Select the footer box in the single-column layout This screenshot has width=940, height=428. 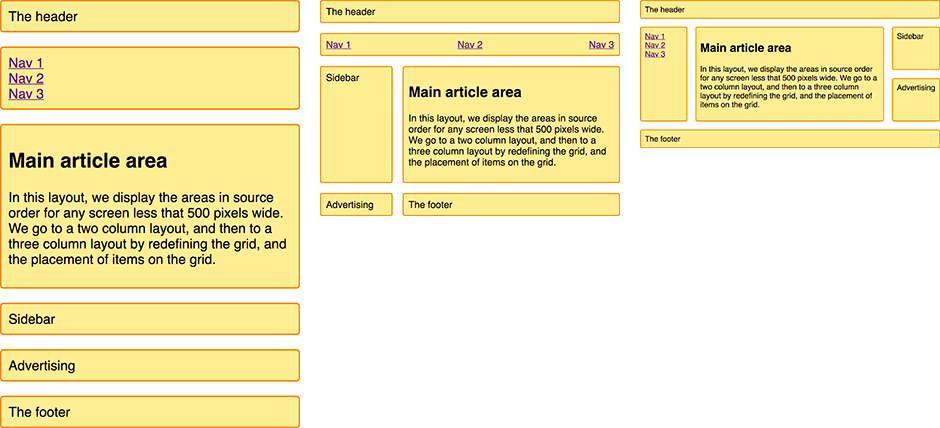[x=150, y=412]
